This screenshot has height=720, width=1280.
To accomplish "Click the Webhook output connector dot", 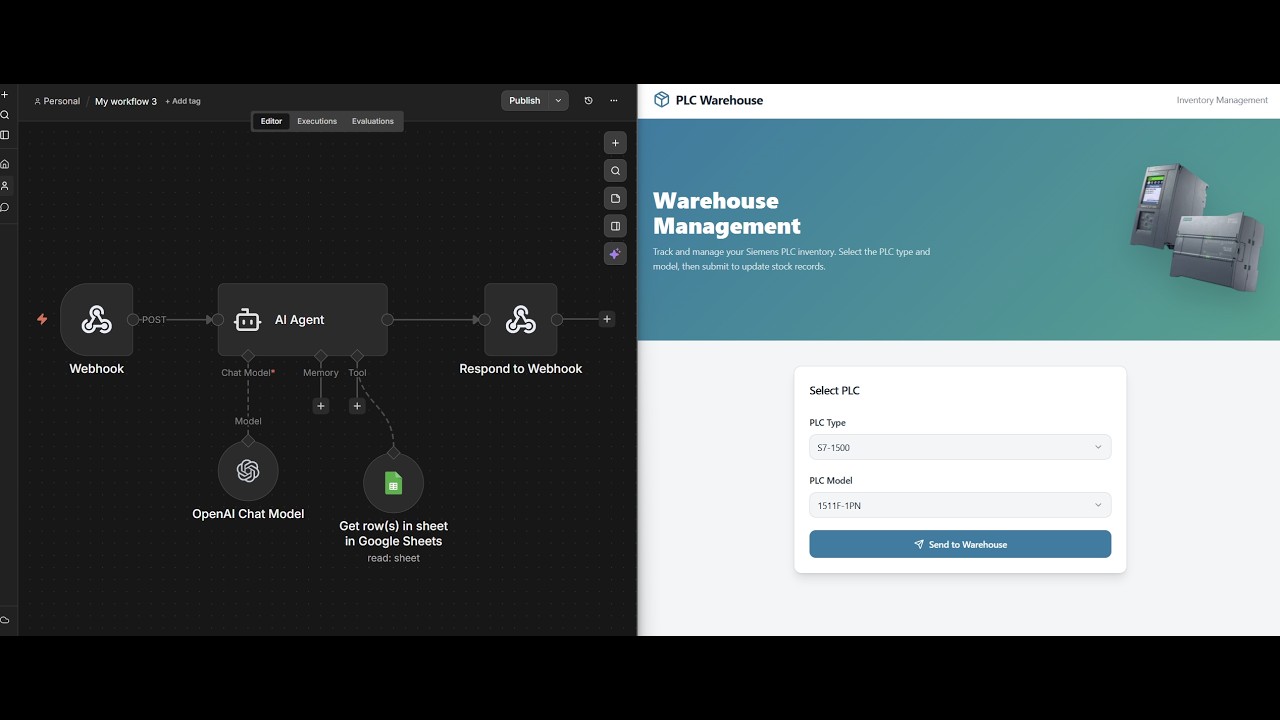I will [133, 320].
